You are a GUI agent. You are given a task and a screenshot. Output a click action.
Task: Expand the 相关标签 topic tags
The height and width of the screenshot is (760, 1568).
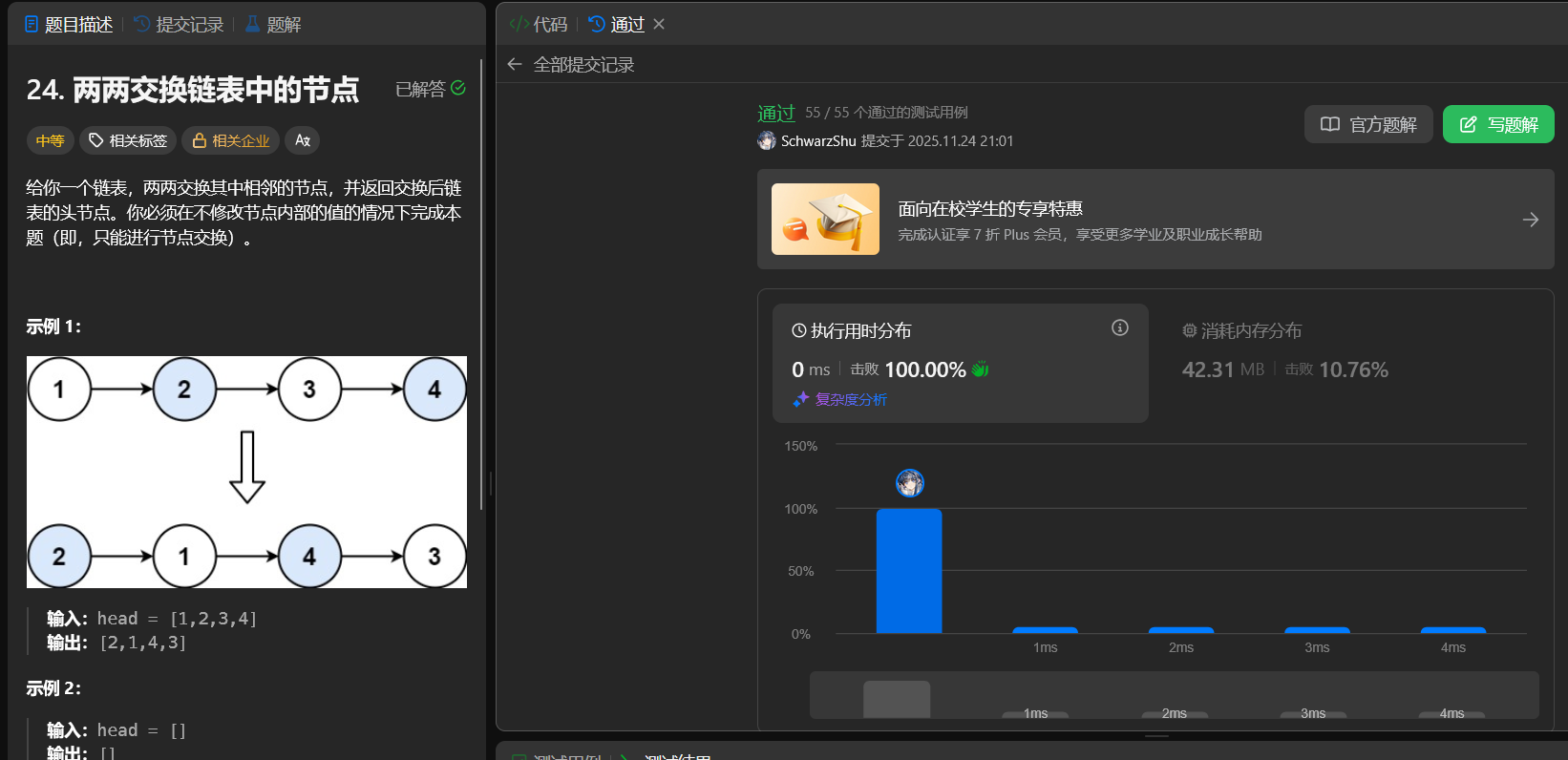point(128,140)
